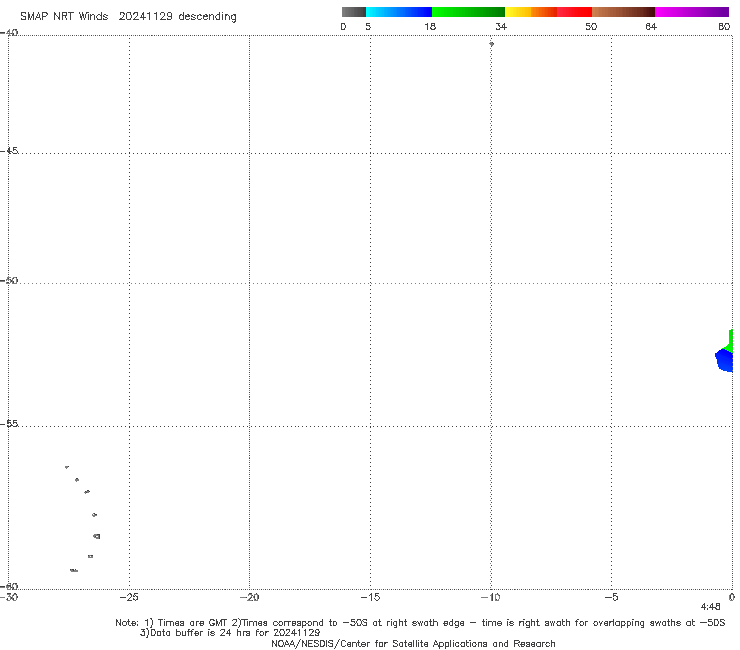Click the latitude axis label '-55'
740x650 pixels.
pyautogui.click(x=9, y=423)
